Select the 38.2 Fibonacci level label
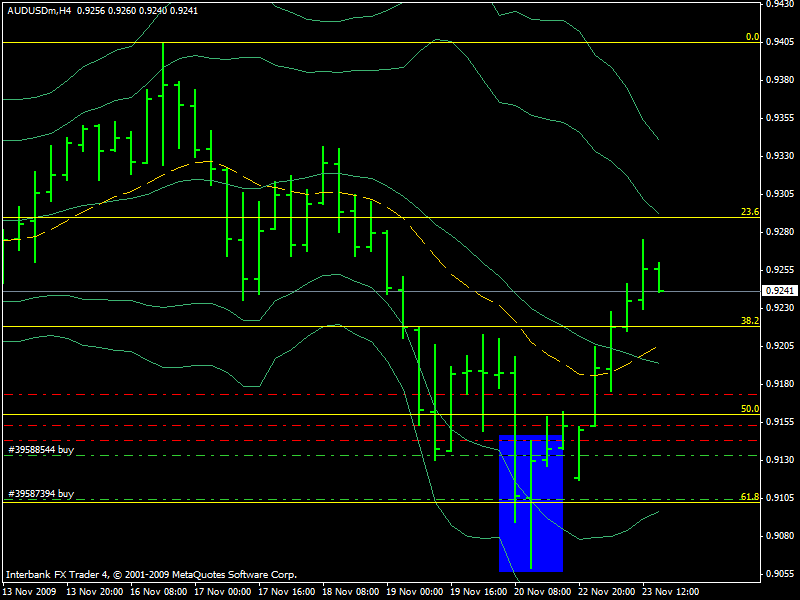 [x=750, y=320]
